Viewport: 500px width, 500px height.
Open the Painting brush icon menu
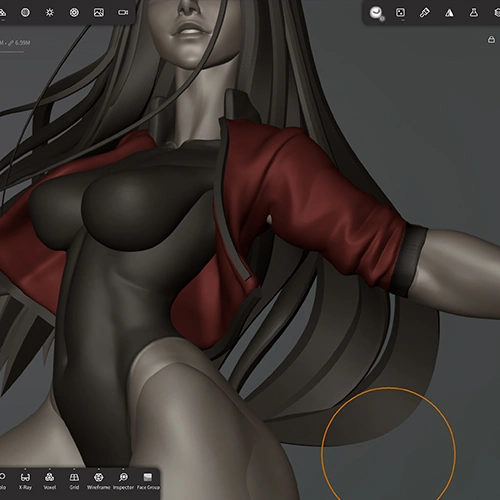coord(425,13)
